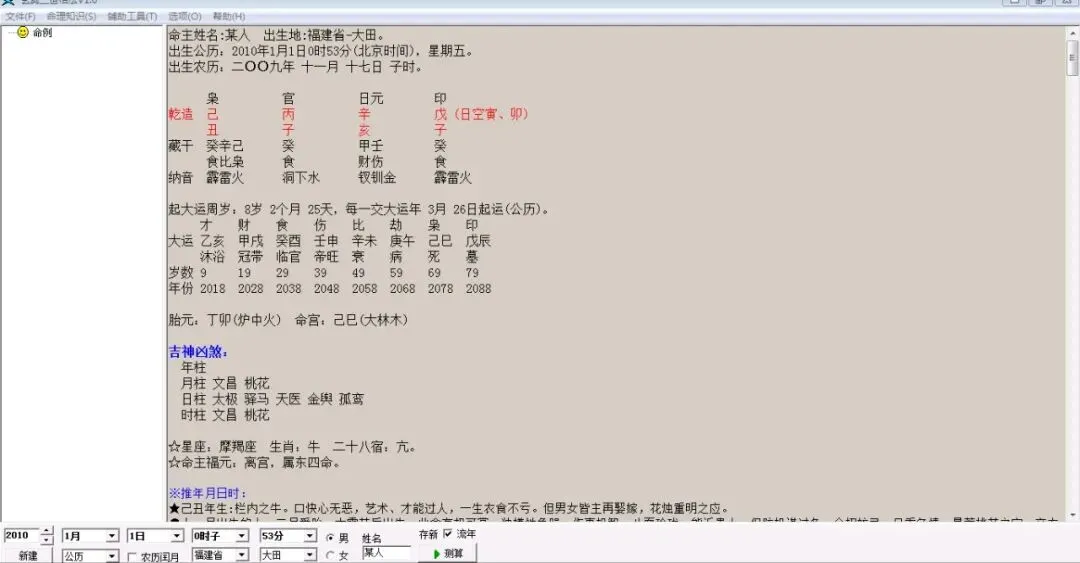
Task: Select the 女 radio button
Action: (x=330, y=555)
